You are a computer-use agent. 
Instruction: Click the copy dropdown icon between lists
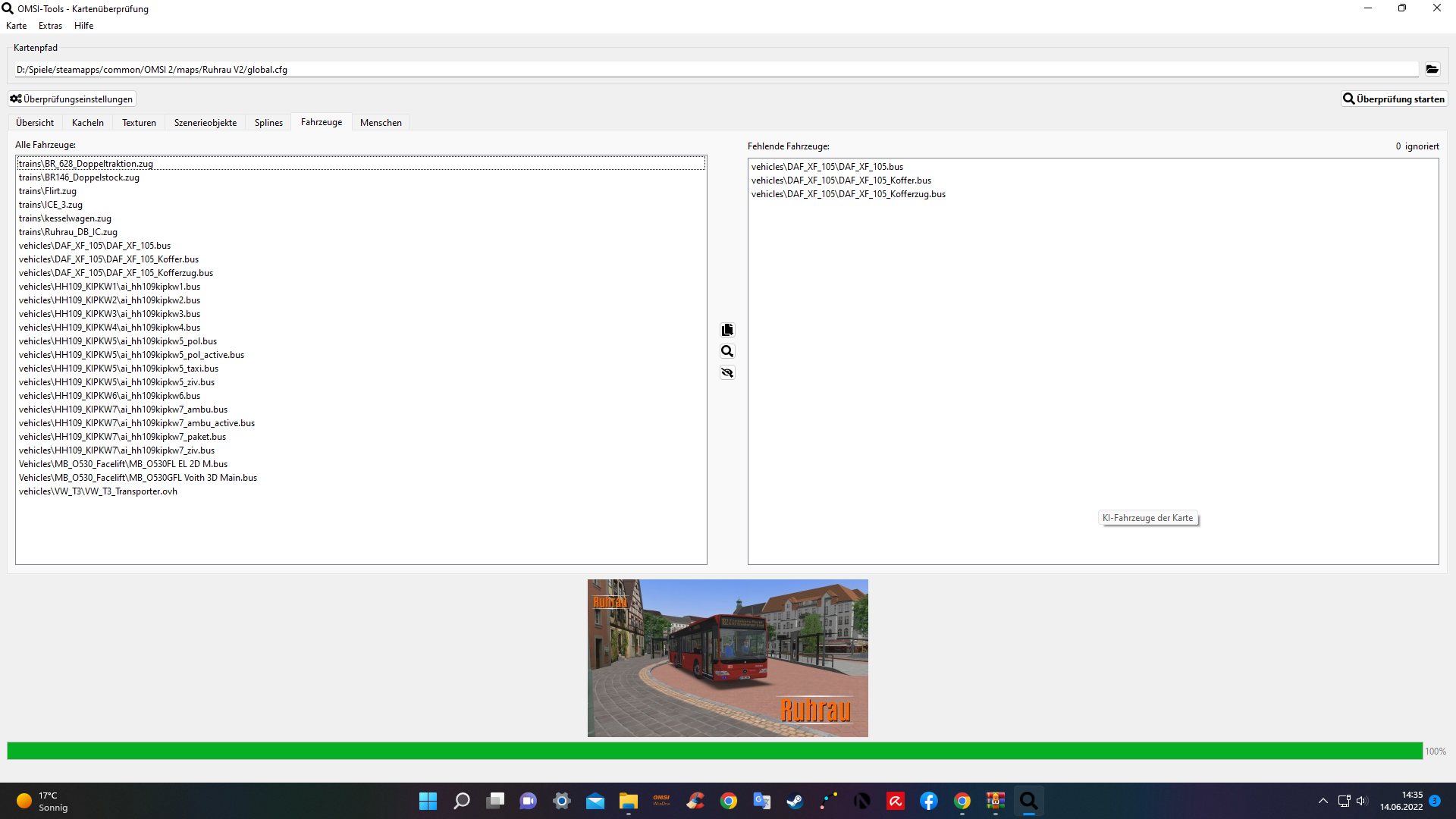(727, 330)
